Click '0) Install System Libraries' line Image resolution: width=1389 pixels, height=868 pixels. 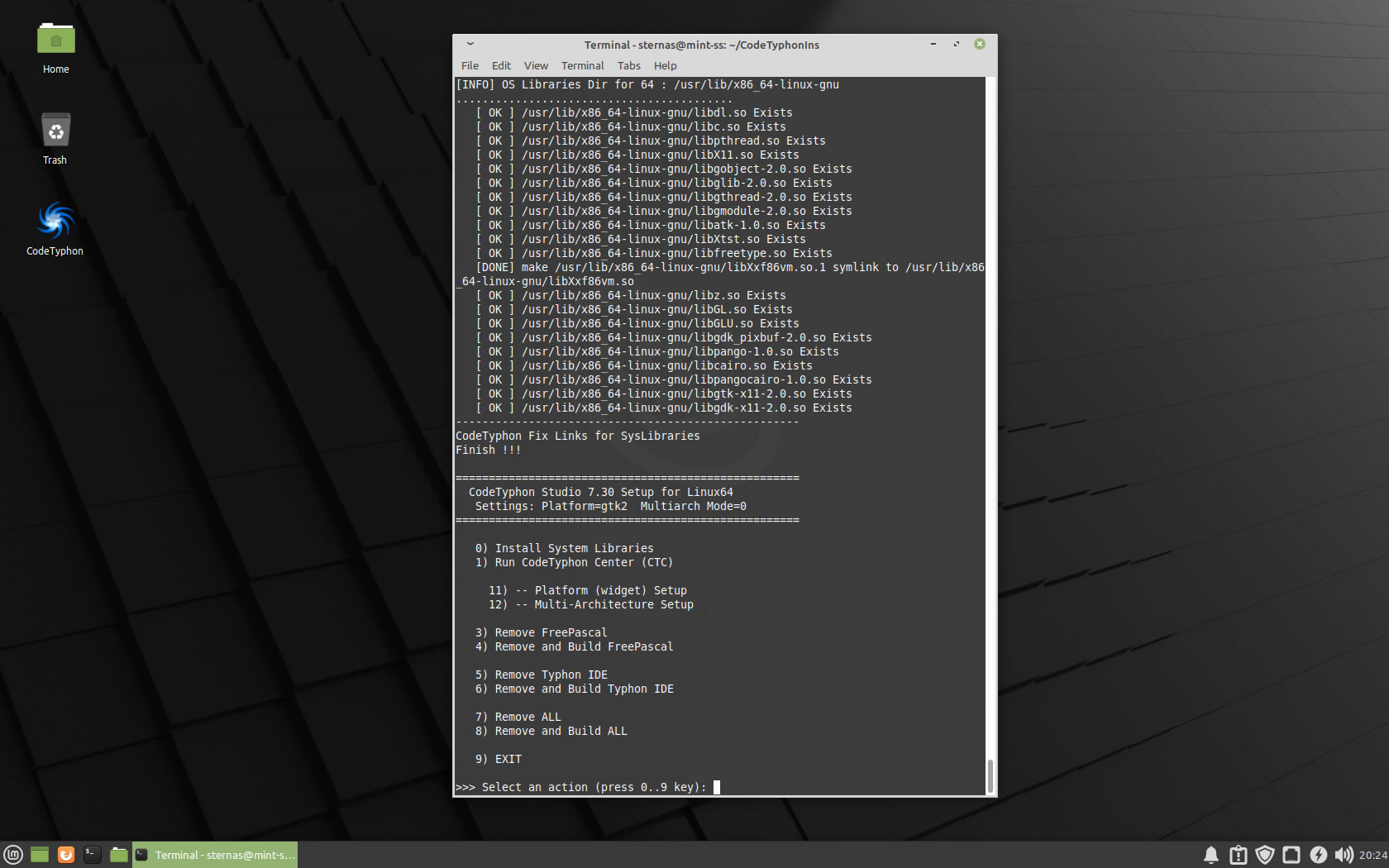(564, 548)
